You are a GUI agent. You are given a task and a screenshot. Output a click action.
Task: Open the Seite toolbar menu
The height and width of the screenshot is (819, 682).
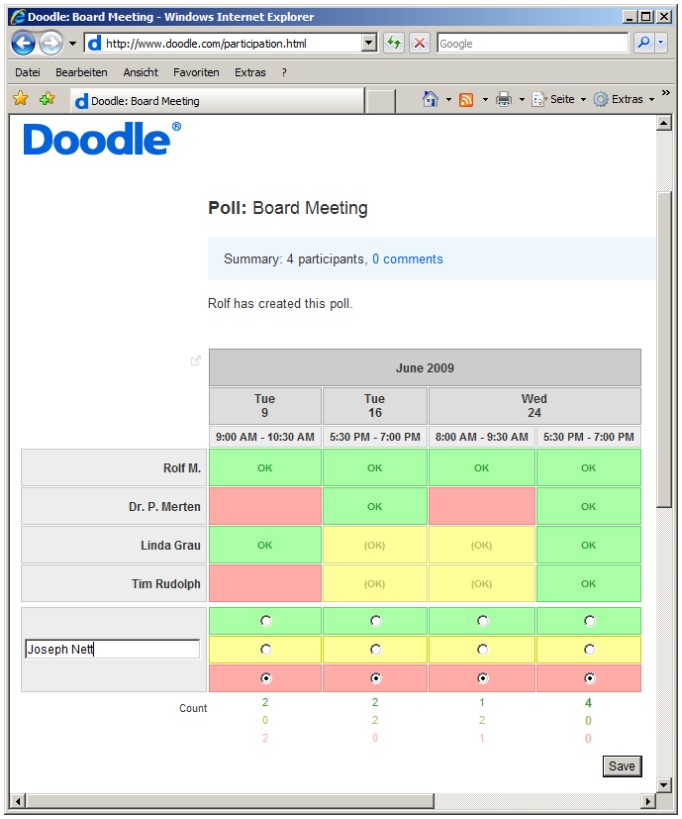[559, 99]
